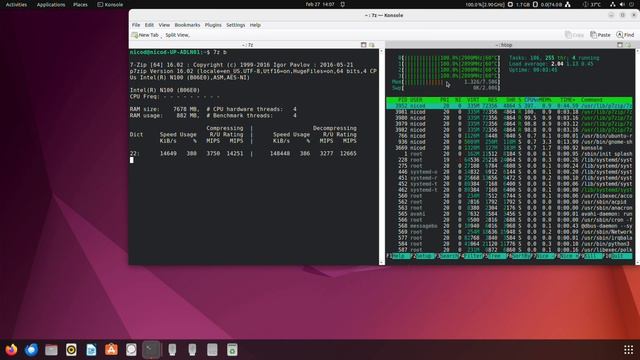
Task: Select the konsole process row in htop
Action: click(509, 148)
